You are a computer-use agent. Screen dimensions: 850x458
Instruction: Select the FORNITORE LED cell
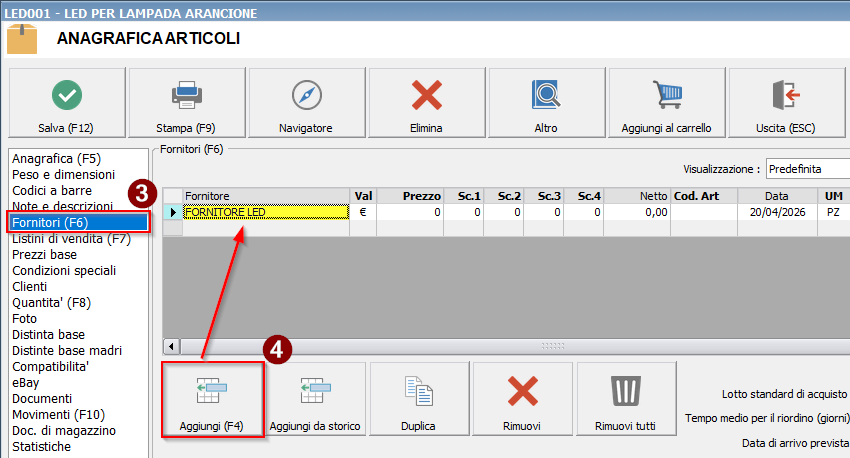(265, 212)
